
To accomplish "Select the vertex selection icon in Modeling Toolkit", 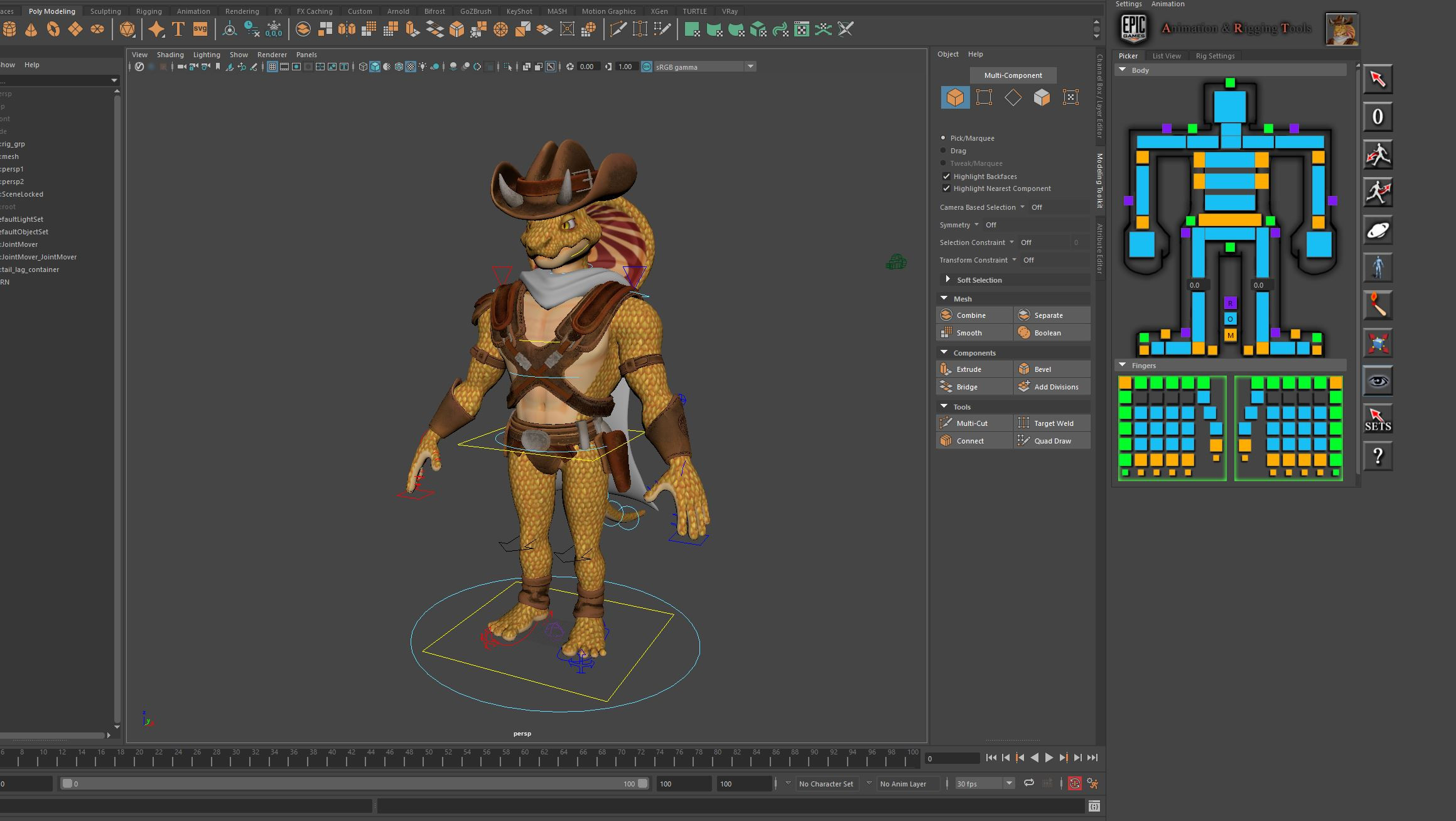I will click(984, 97).
